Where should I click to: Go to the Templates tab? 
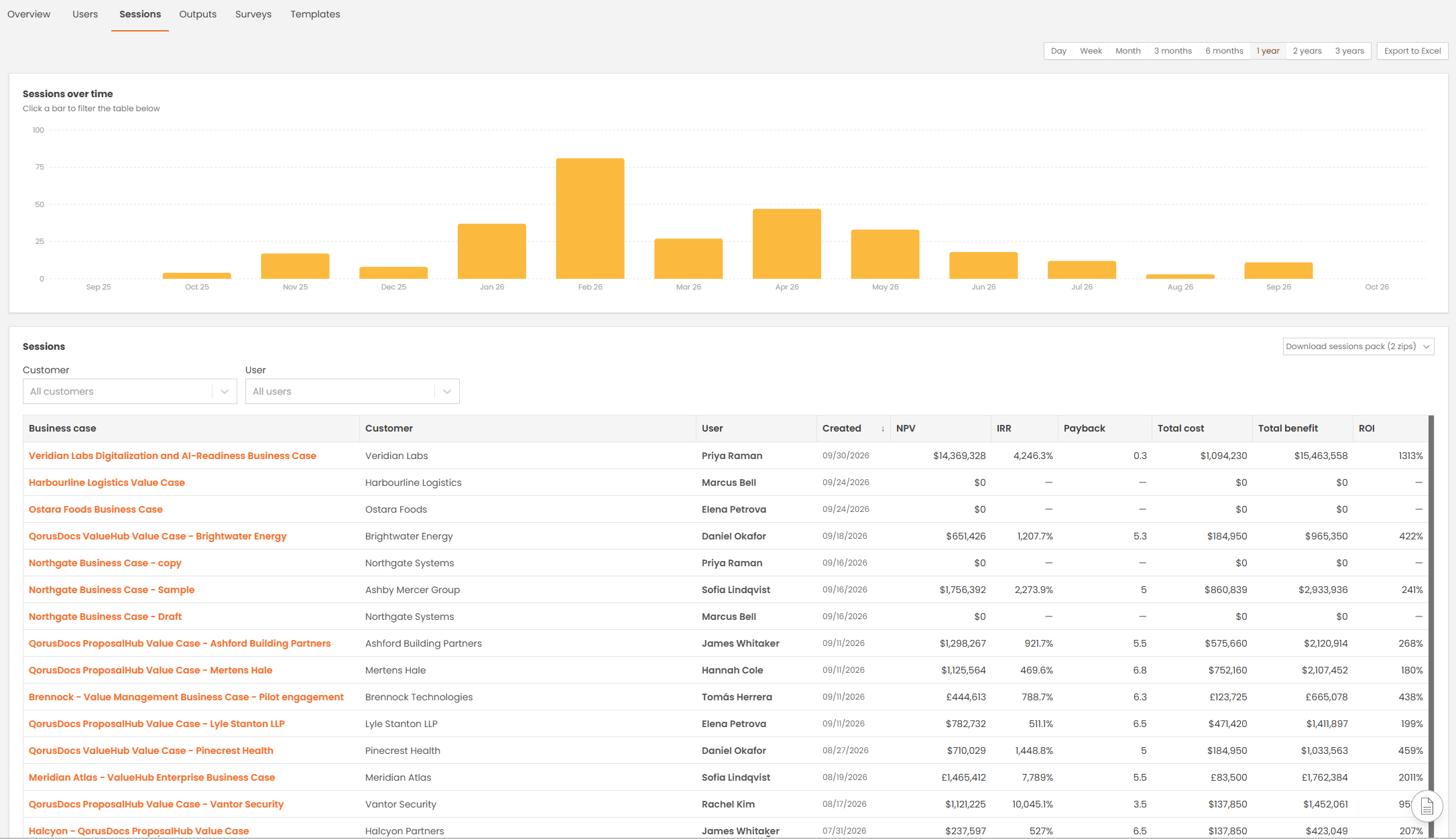pos(315,14)
